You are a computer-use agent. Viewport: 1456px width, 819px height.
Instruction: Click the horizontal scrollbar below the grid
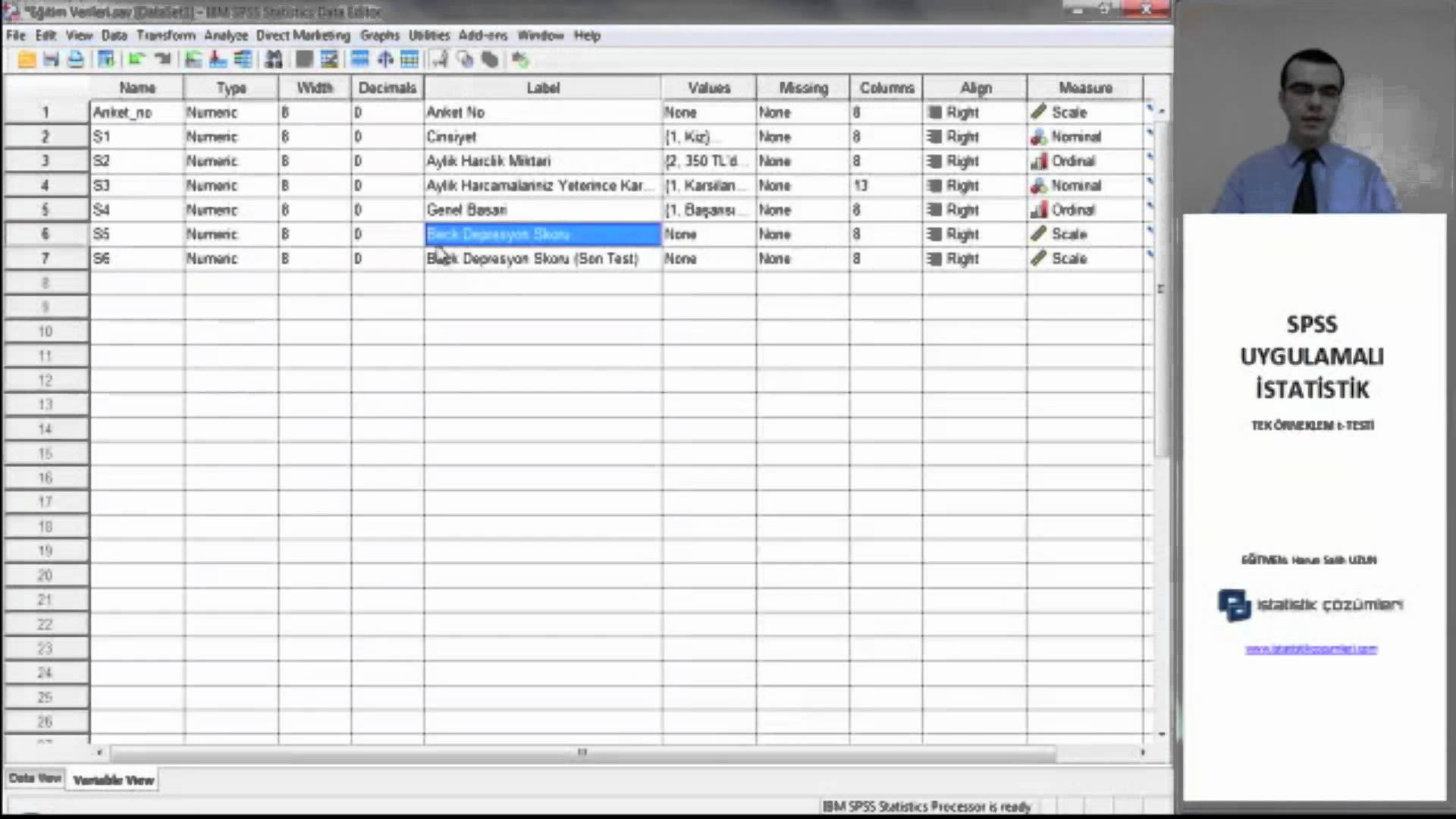pos(582,752)
